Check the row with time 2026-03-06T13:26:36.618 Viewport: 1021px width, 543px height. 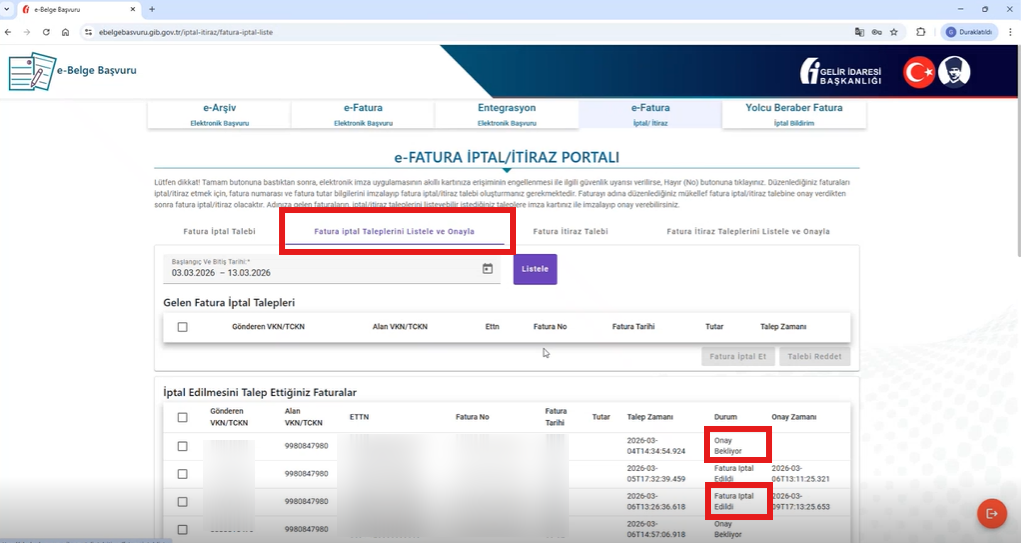(x=182, y=502)
